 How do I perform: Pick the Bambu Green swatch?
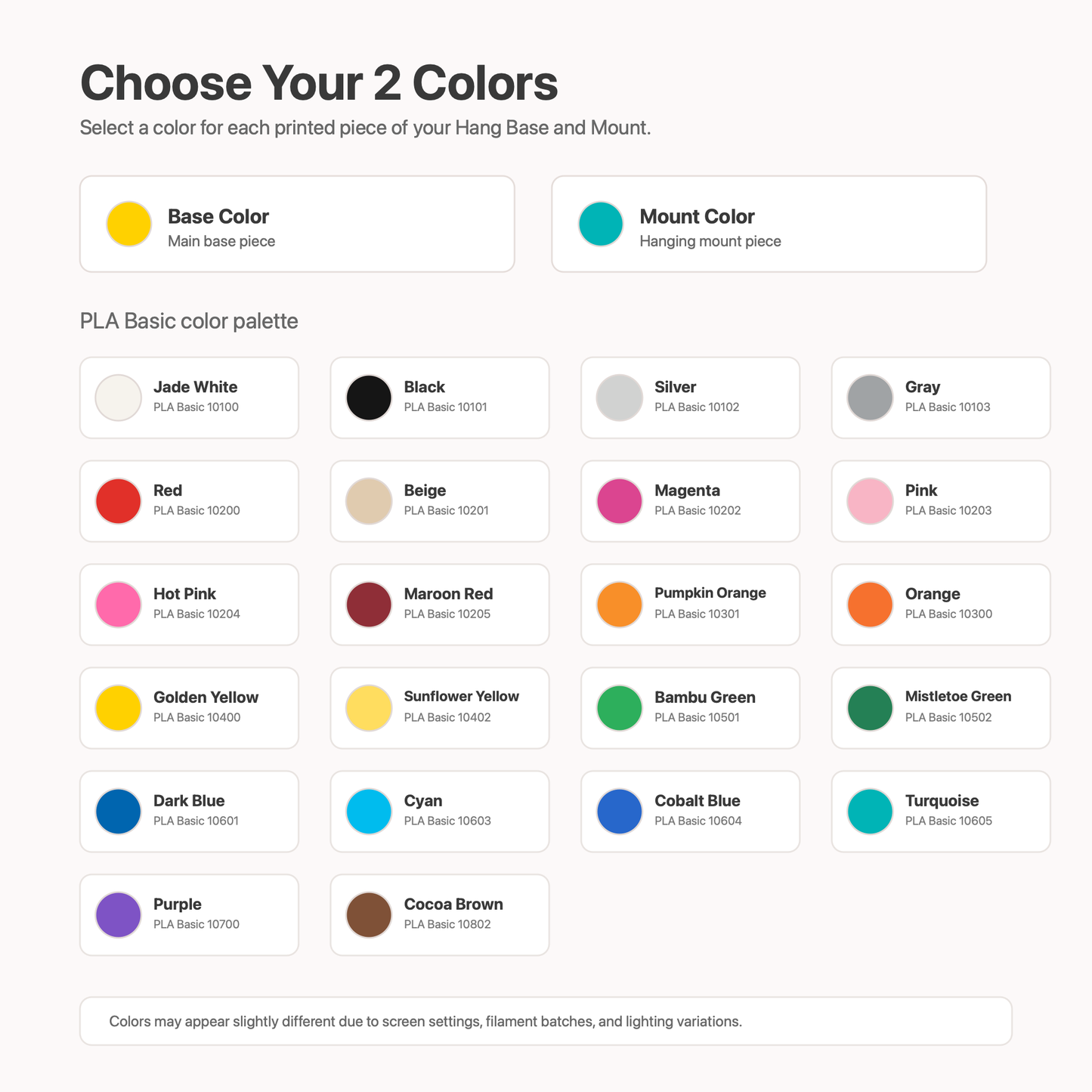click(x=690, y=708)
